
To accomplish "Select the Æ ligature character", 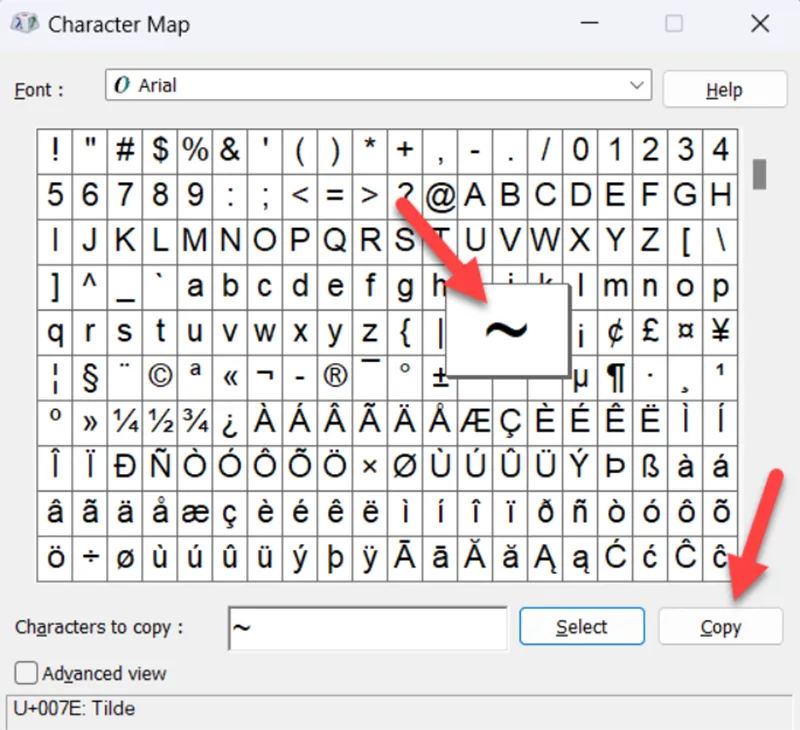I will click(475, 423).
